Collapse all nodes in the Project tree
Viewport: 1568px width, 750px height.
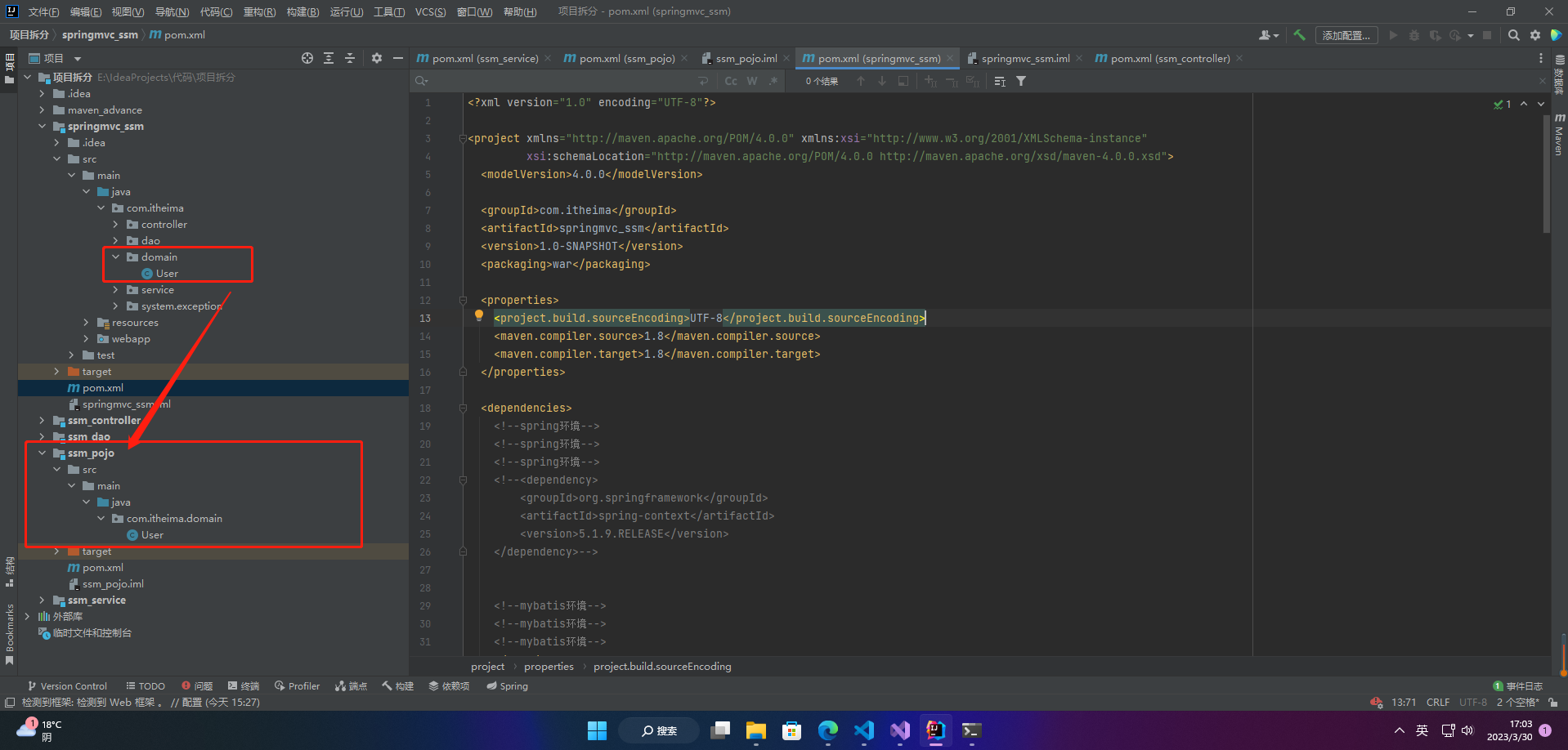pyautogui.click(x=349, y=58)
